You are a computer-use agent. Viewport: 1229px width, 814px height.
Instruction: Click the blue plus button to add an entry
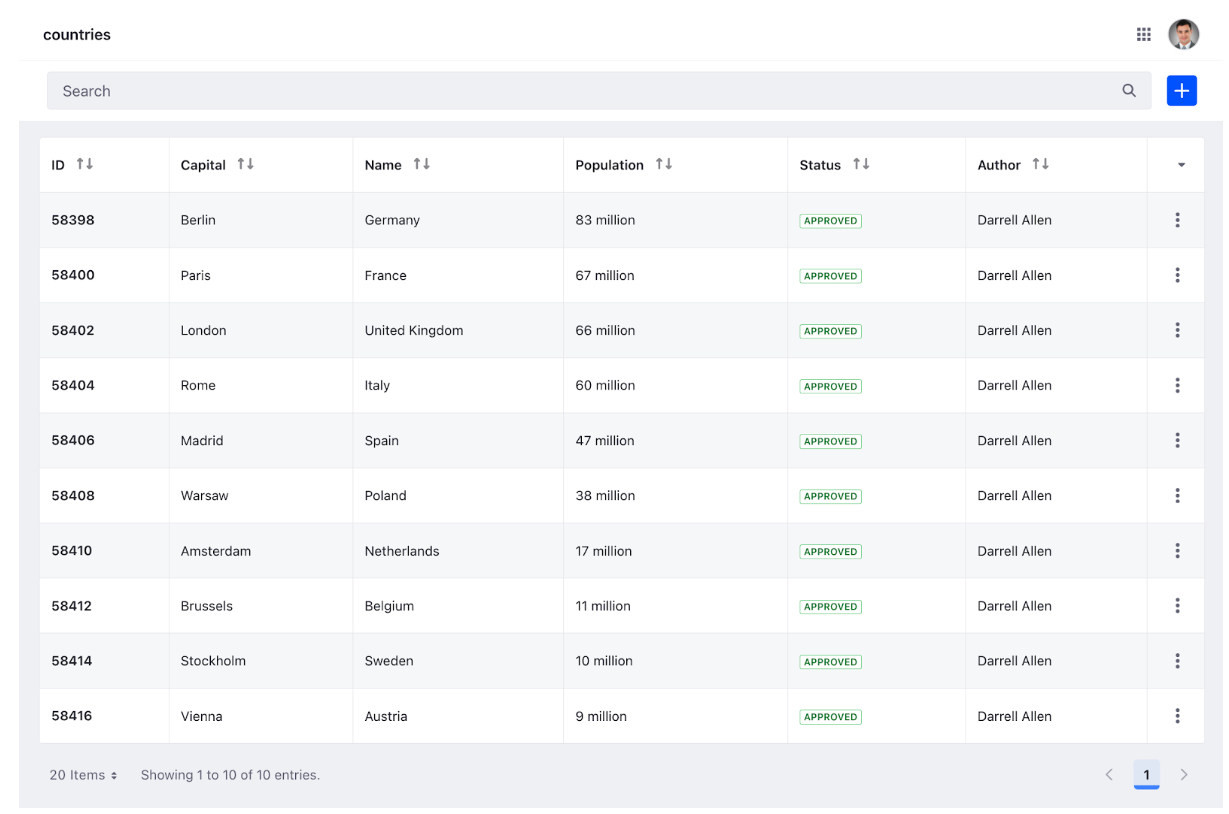pyautogui.click(x=1181, y=90)
